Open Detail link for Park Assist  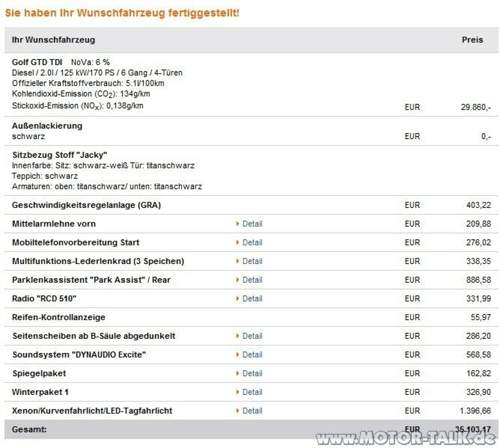click(252, 280)
